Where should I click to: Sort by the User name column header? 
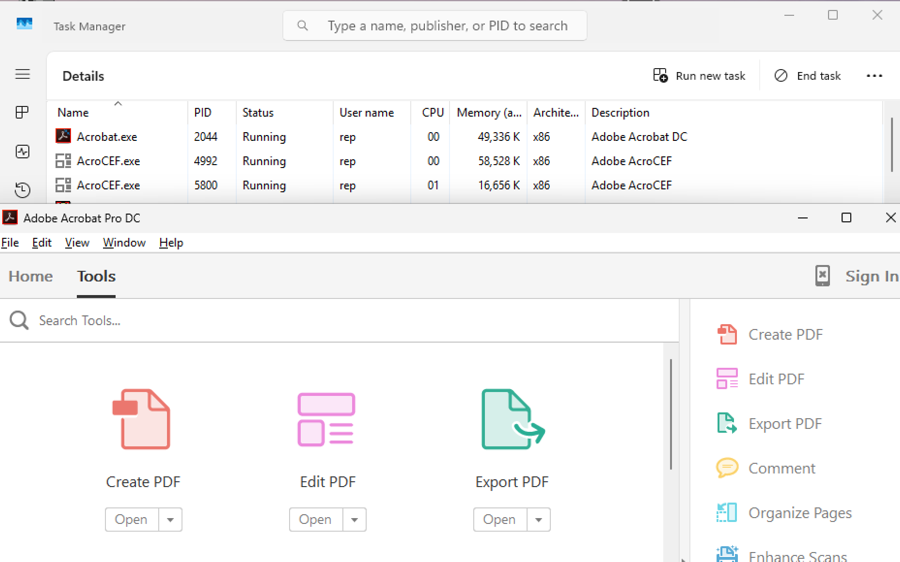click(366, 113)
